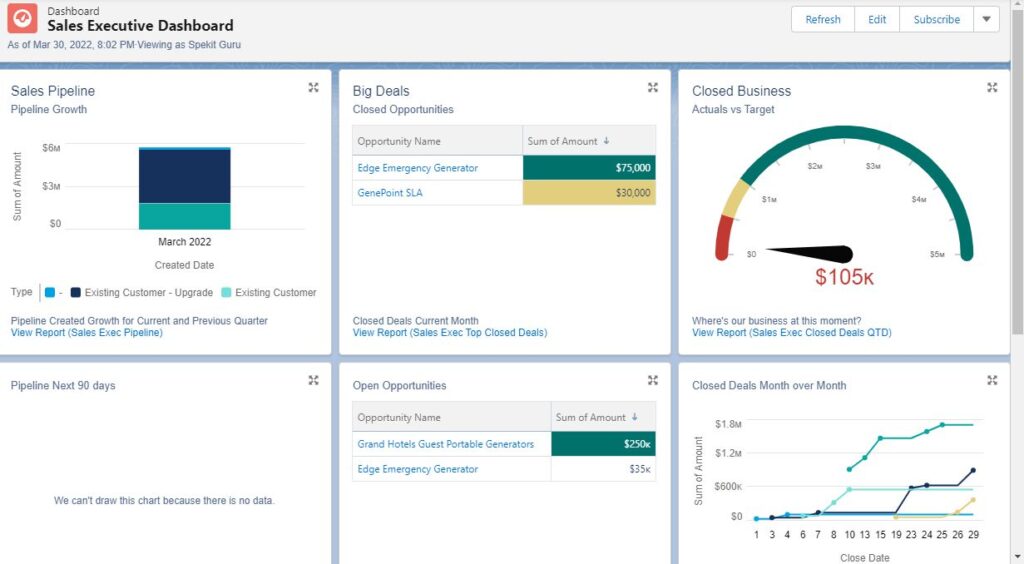Screen dimensions: 1024x564
Task: Click the teal Existing Customer legend swatch
Action: pos(226,292)
